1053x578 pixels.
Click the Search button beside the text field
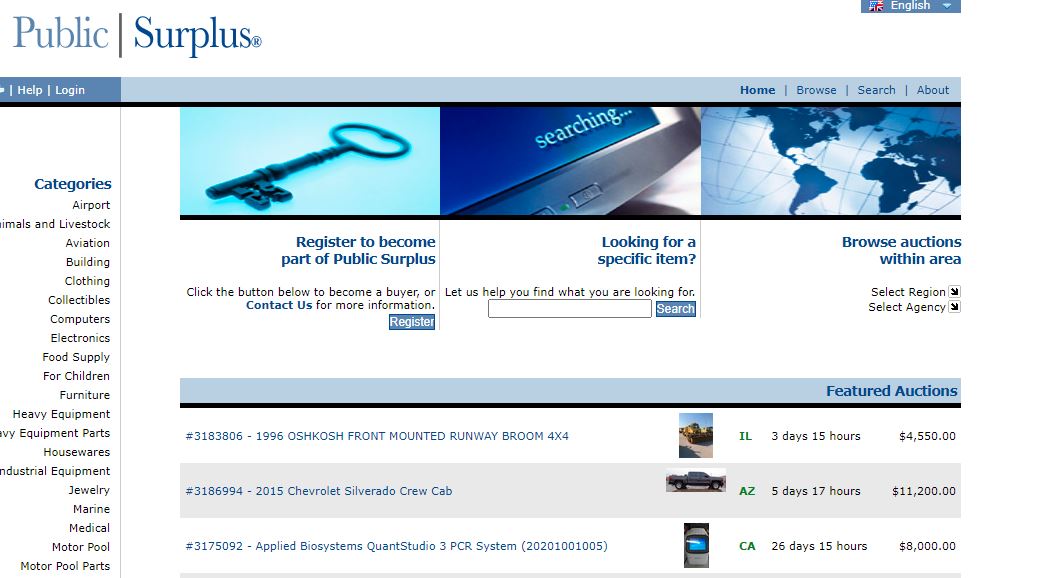click(675, 309)
